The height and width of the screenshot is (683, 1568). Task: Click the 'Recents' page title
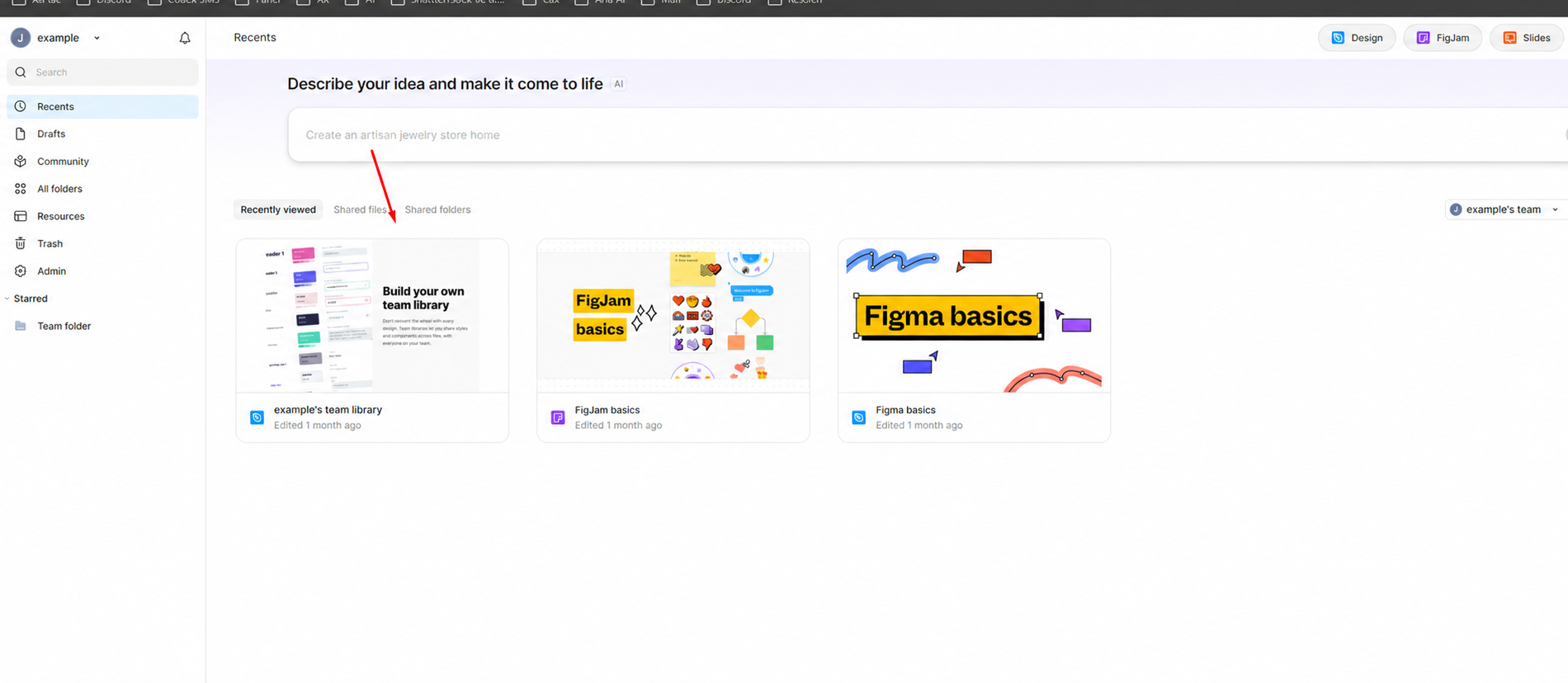255,37
